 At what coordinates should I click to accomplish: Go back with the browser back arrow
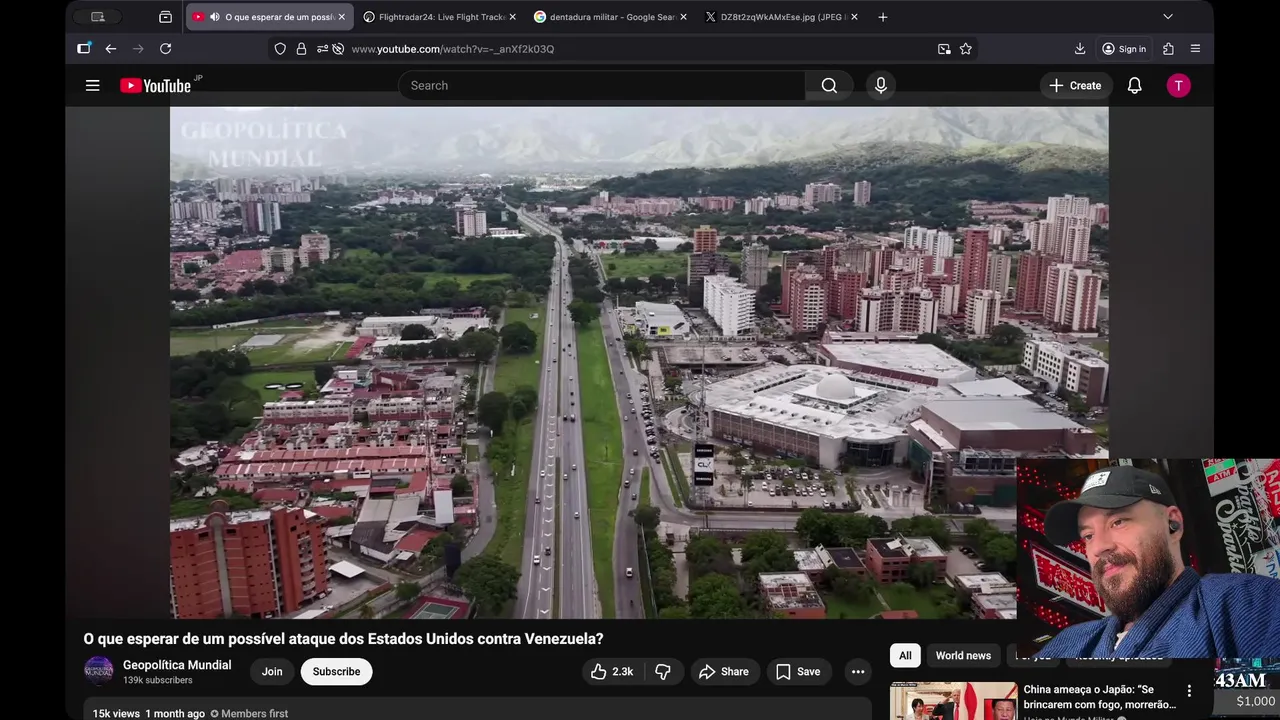tap(111, 49)
